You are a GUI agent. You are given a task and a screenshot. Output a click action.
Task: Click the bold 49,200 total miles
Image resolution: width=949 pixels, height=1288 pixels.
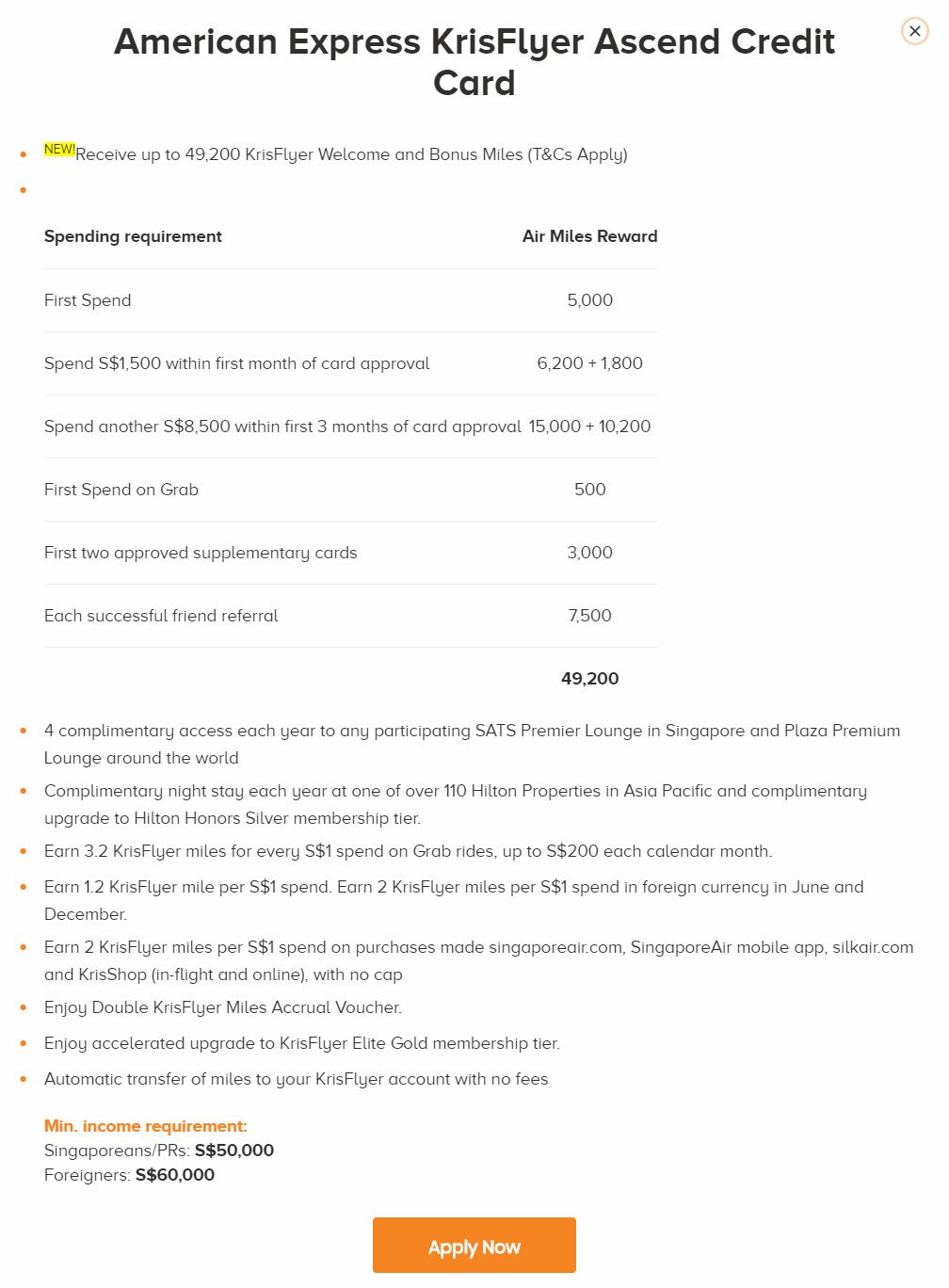[x=589, y=679]
